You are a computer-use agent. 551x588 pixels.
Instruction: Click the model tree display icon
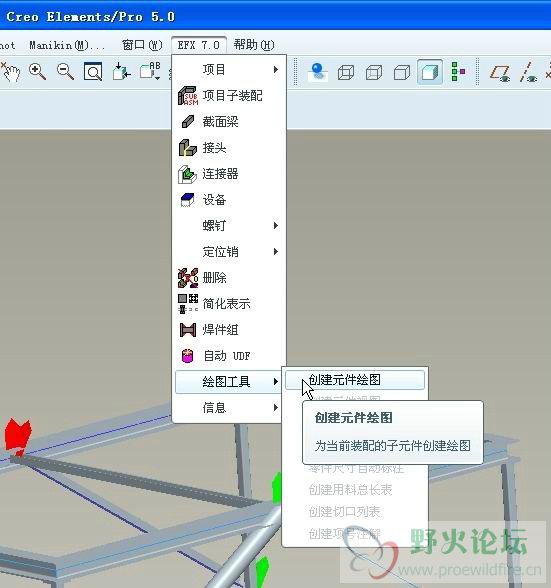458,72
